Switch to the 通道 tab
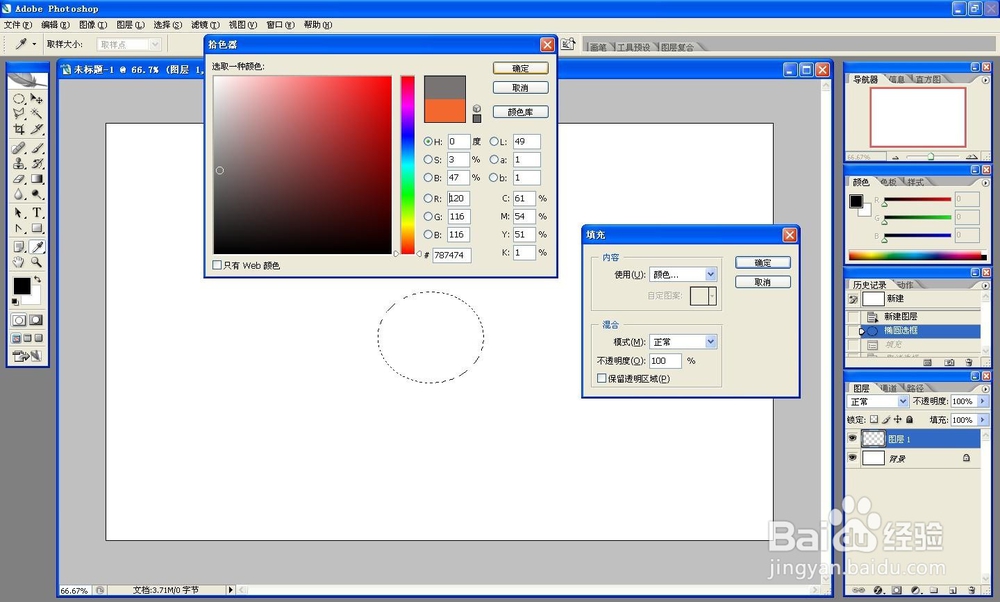Viewport: 1000px width, 602px height. point(888,388)
